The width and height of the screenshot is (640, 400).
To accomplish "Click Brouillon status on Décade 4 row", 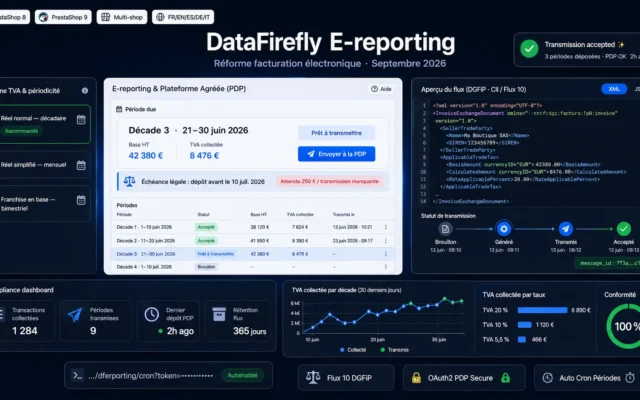I will click(206, 267).
